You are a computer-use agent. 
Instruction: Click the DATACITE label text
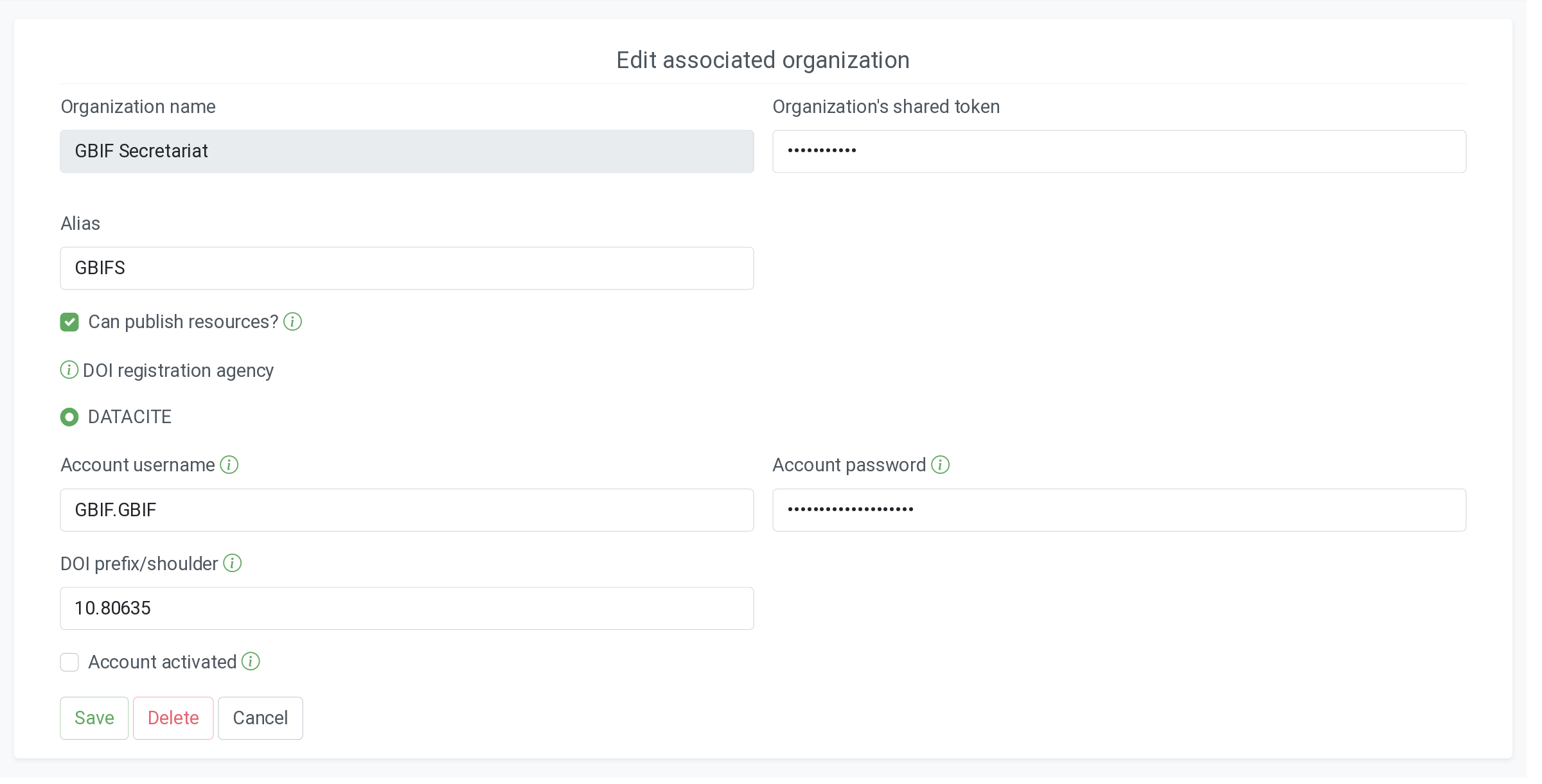coord(130,417)
